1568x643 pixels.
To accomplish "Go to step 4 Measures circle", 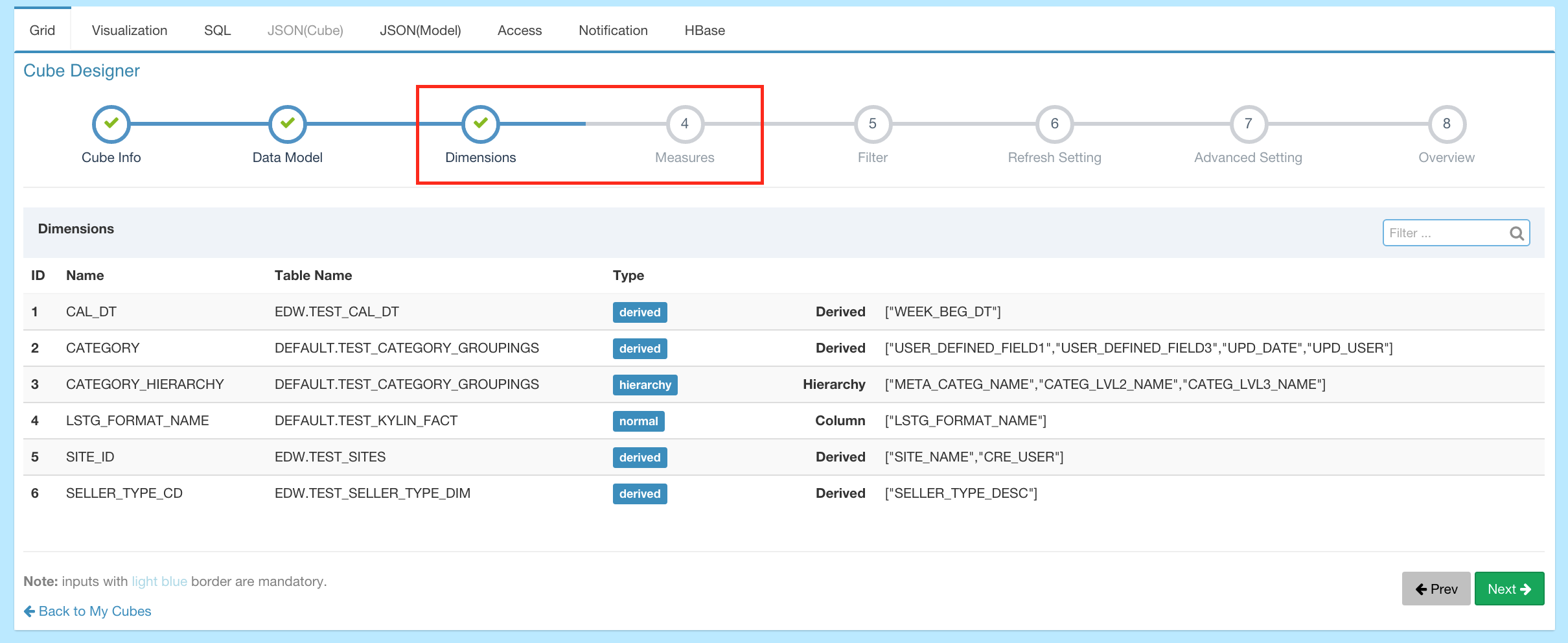I will [x=684, y=124].
